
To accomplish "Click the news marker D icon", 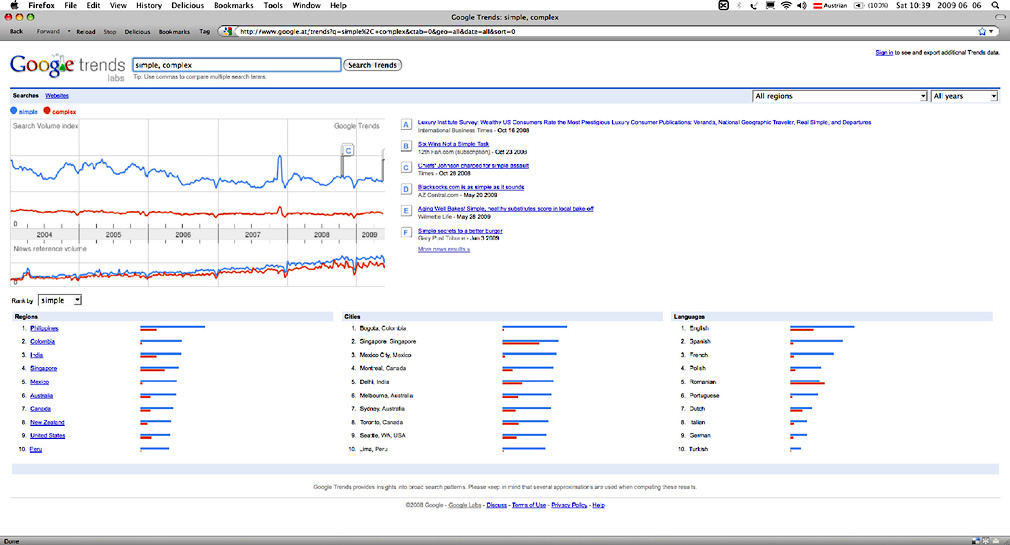I will pos(405,189).
